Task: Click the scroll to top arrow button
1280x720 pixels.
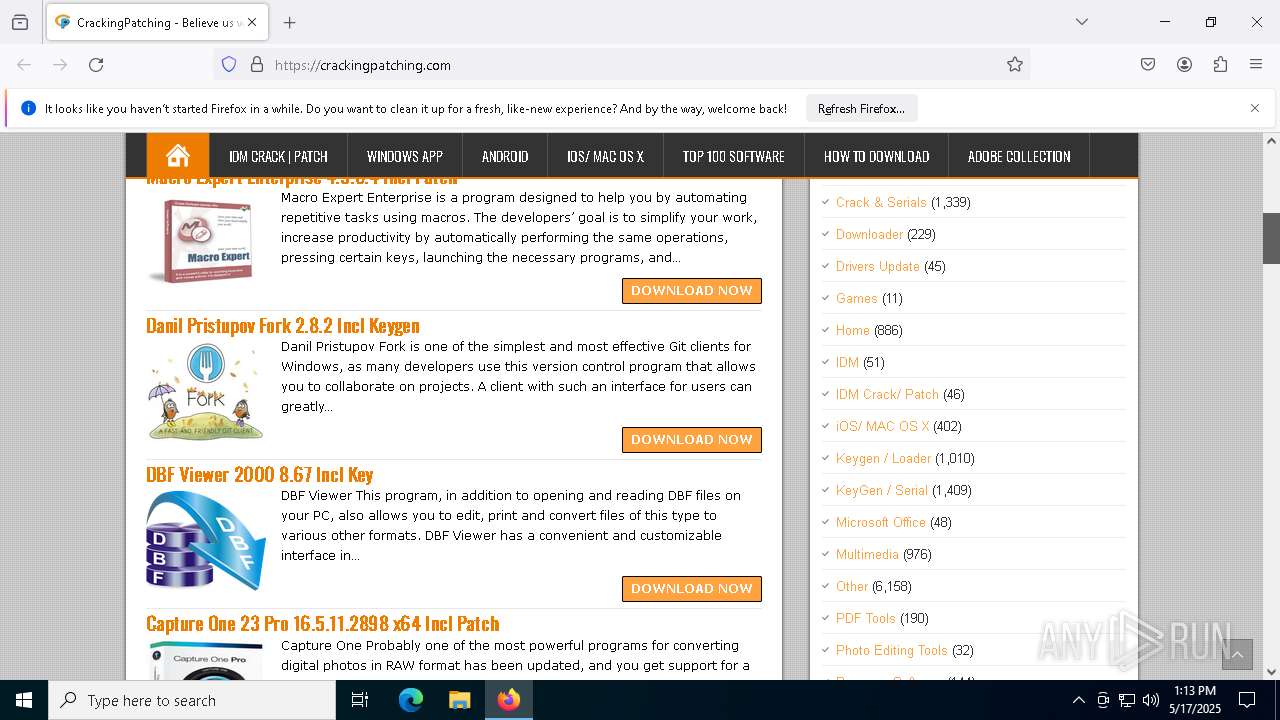Action: (x=1237, y=654)
